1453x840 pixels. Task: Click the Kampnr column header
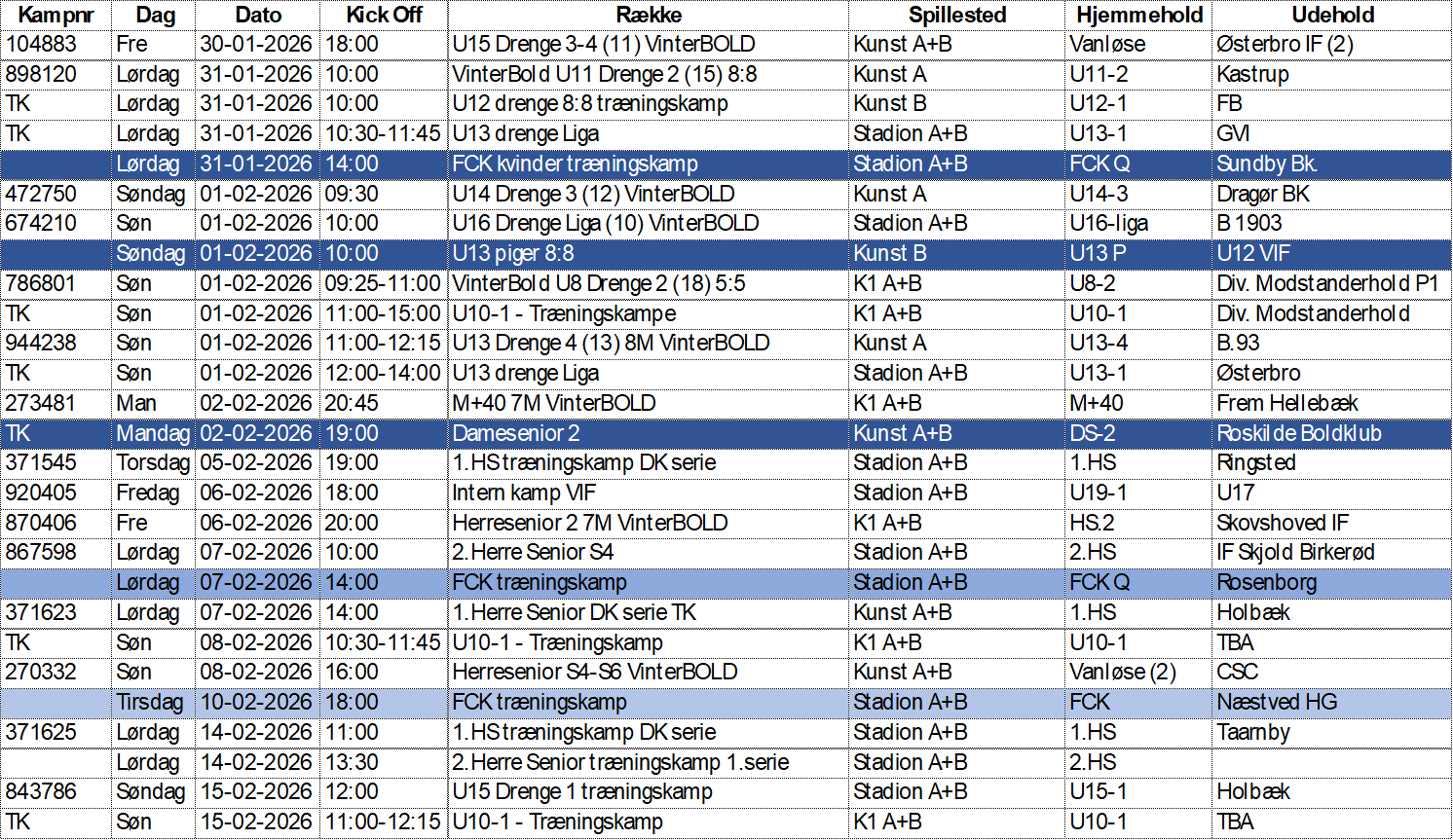pos(56,15)
